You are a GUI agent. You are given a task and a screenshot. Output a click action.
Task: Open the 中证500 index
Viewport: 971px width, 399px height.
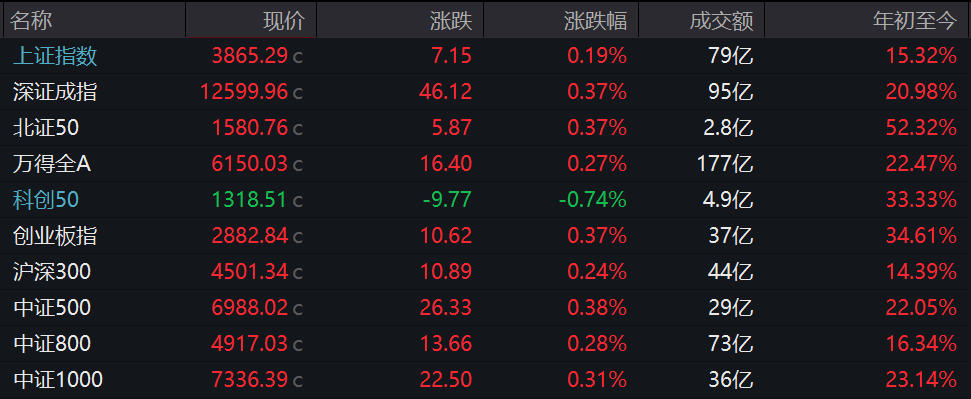(51, 308)
